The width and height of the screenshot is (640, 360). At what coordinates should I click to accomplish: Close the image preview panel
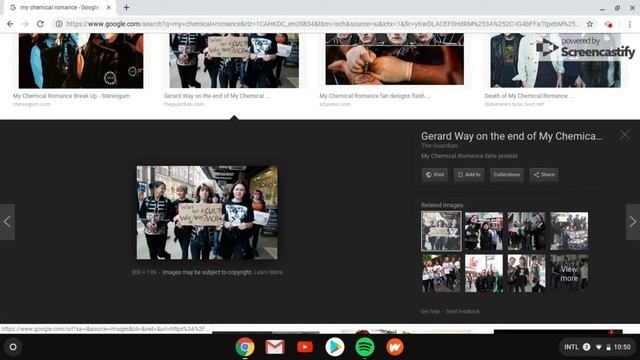coord(624,135)
